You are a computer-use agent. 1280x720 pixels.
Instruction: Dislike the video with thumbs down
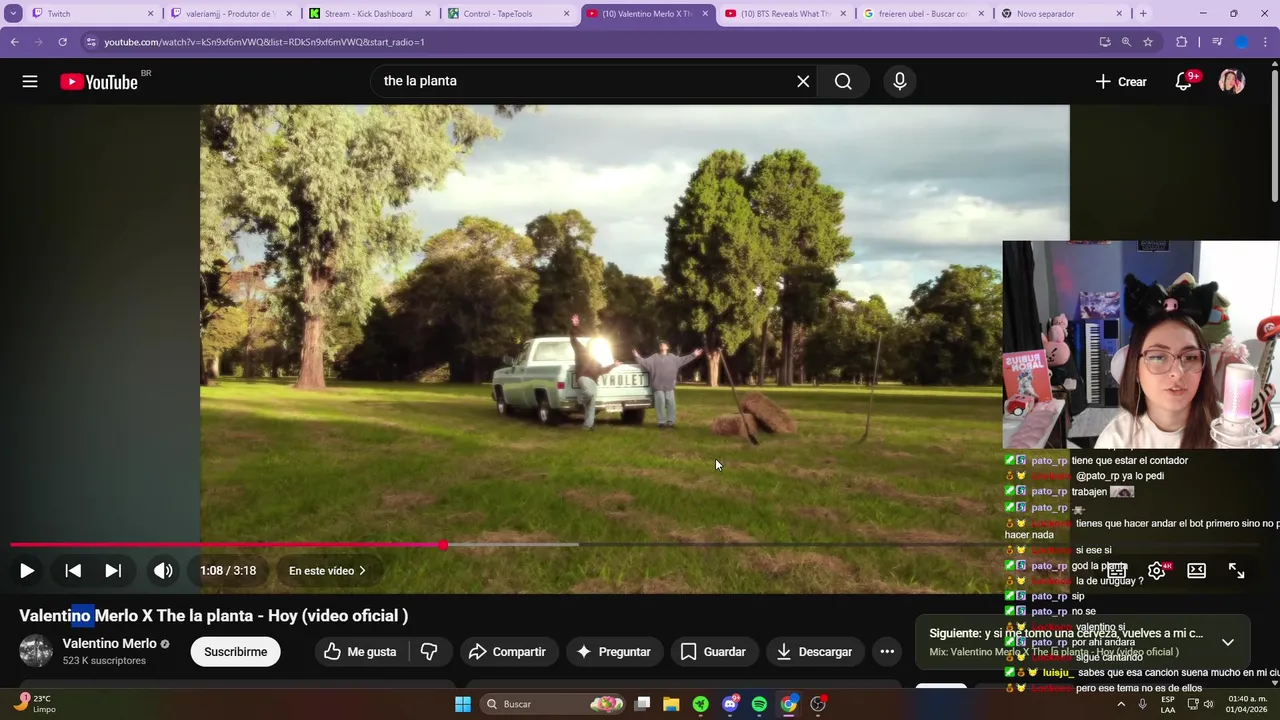pos(429,652)
